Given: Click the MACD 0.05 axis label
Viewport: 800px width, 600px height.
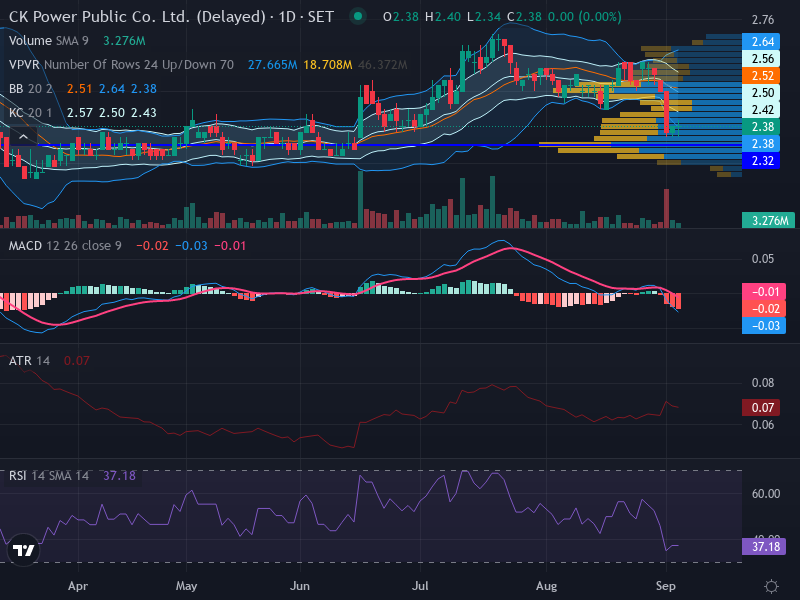Looking at the screenshot, I should tap(763, 259).
